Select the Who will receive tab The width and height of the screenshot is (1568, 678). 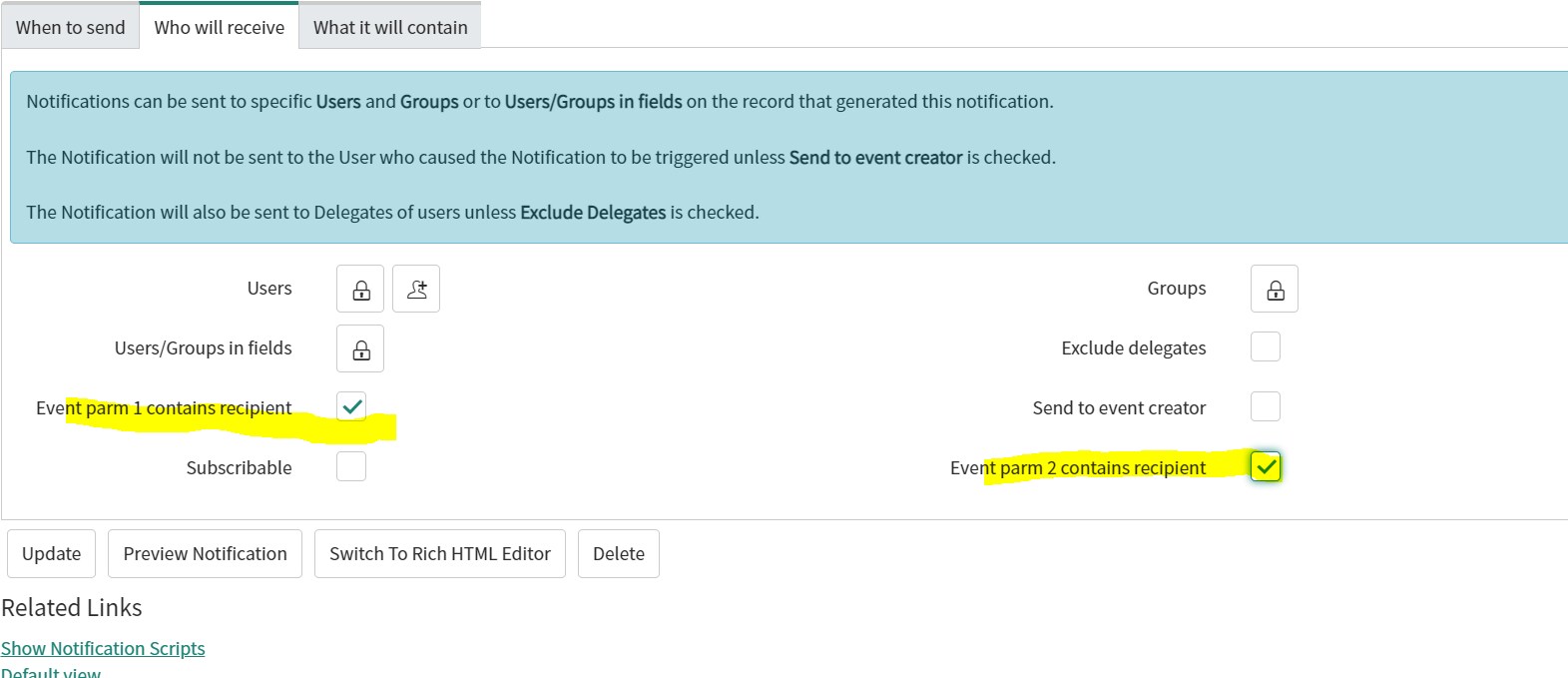(219, 28)
